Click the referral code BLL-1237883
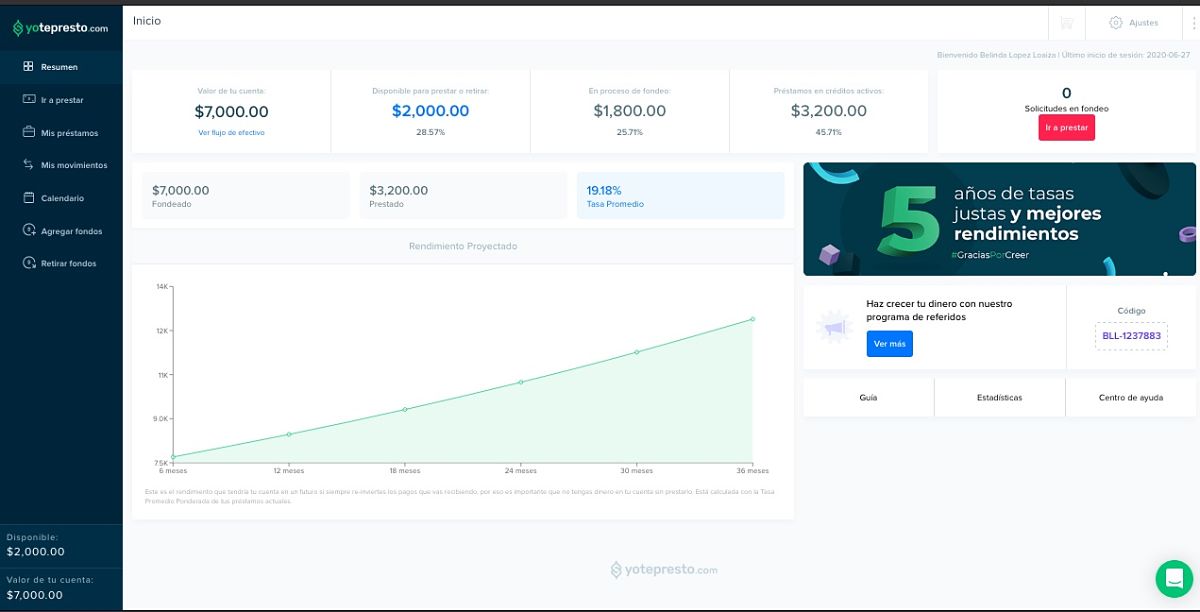The image size is (1200, 612). tap(1131, 336)
